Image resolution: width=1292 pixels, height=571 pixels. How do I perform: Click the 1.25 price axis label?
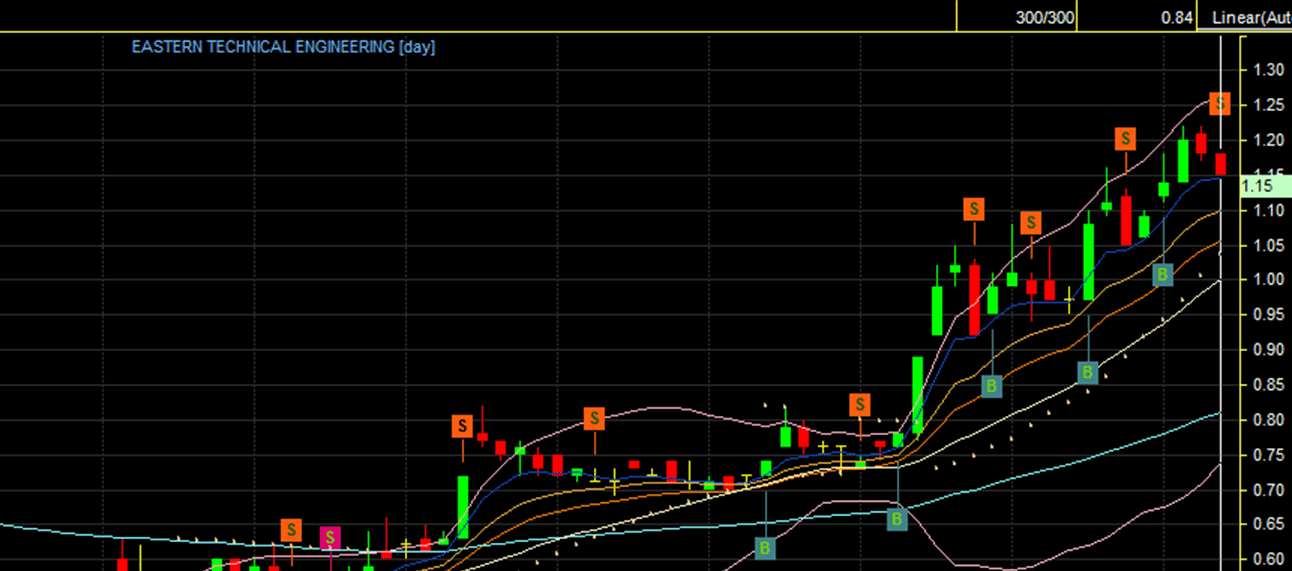click(1268, 105)
